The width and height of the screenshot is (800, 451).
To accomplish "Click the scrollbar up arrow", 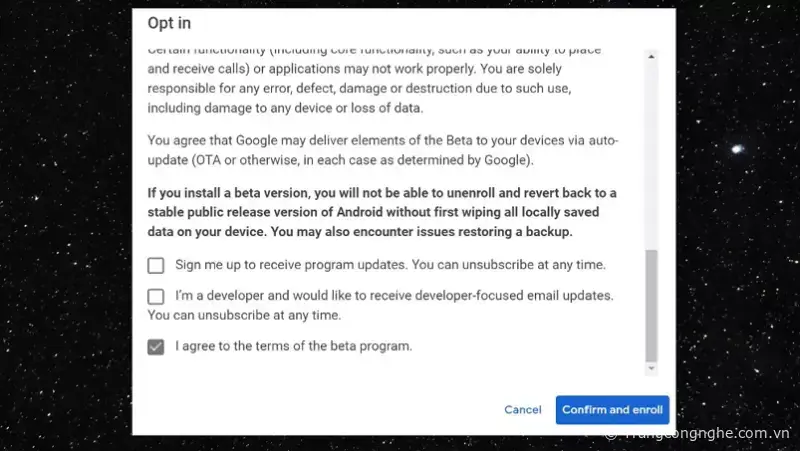I will pos(652,54).
